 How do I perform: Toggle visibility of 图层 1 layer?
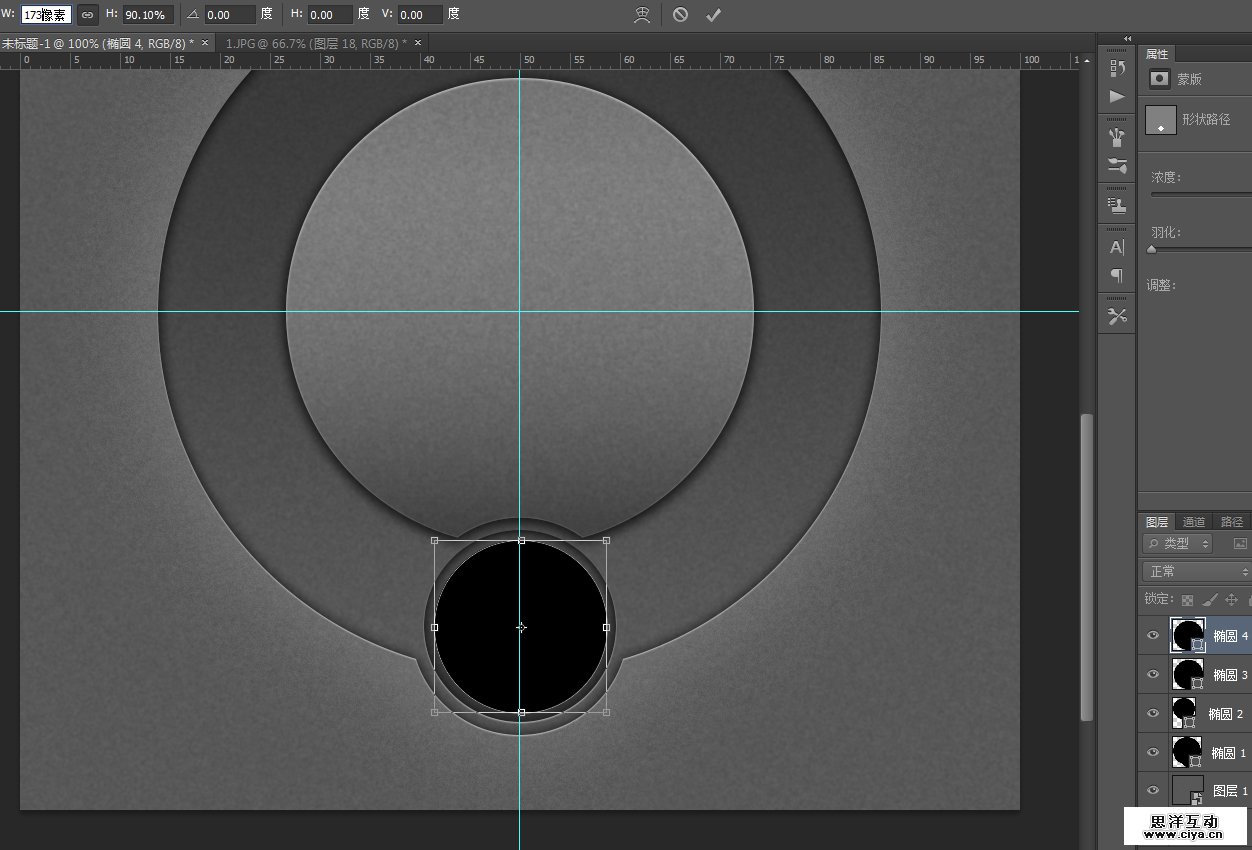click(x=1153, y=790)
